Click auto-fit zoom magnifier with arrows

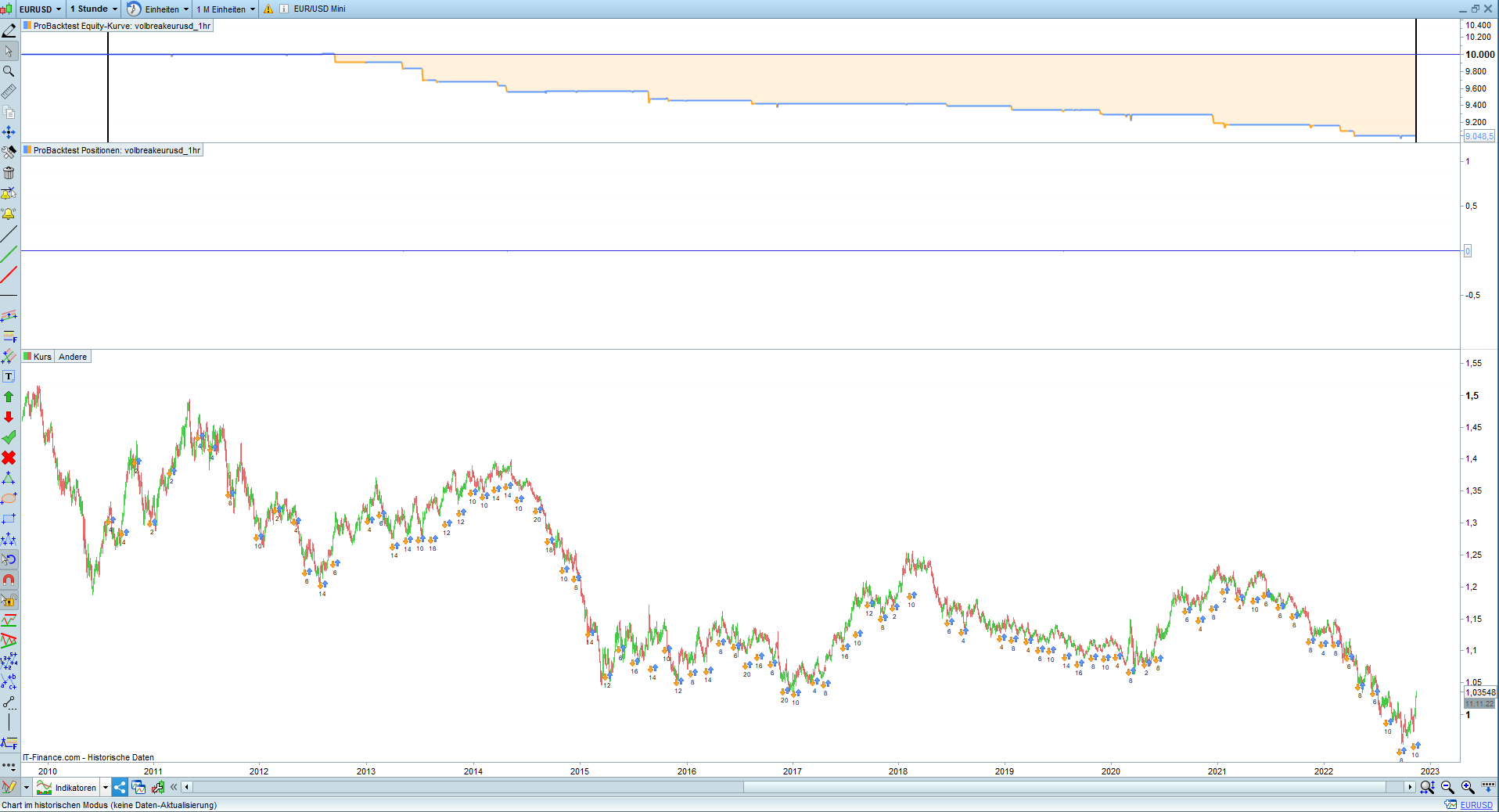(1427, 787)
